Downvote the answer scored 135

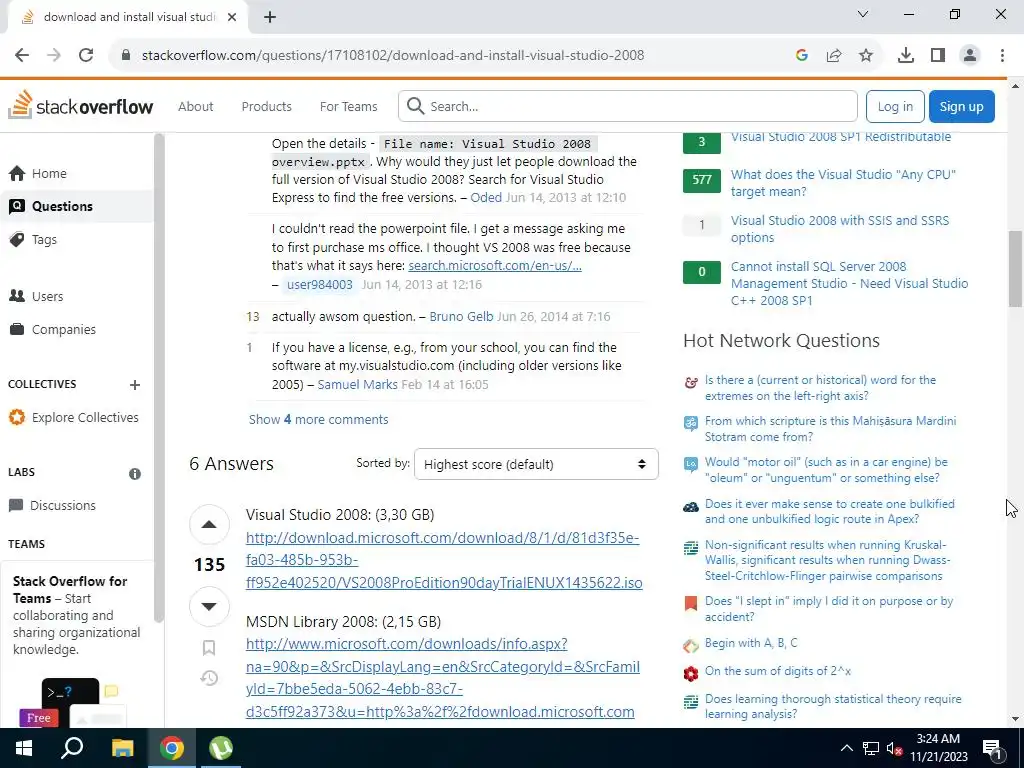pyautogui.click(x=209, y=606)
